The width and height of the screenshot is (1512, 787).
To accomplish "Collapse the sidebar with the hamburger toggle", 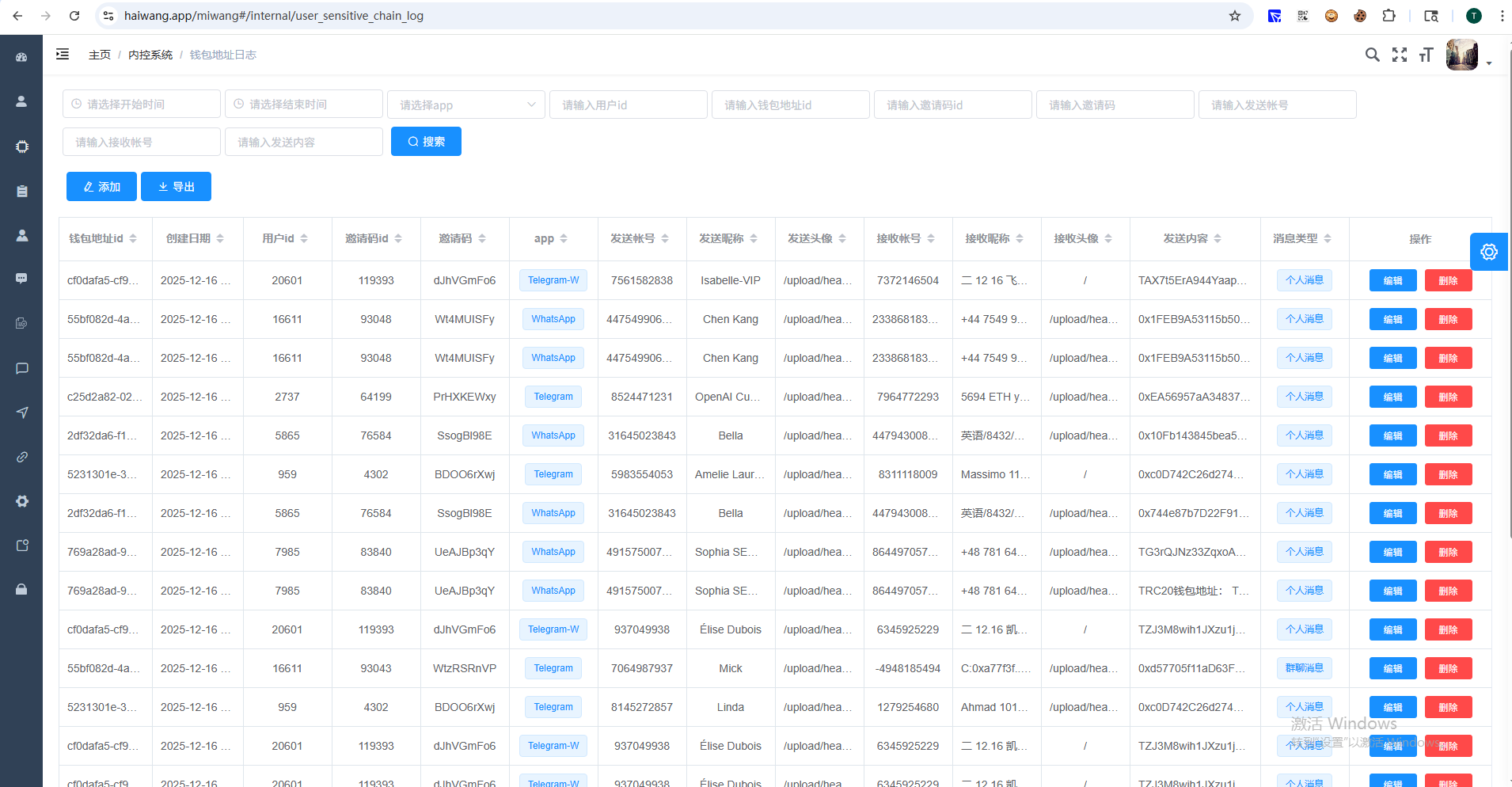I will tap(63, 55).
